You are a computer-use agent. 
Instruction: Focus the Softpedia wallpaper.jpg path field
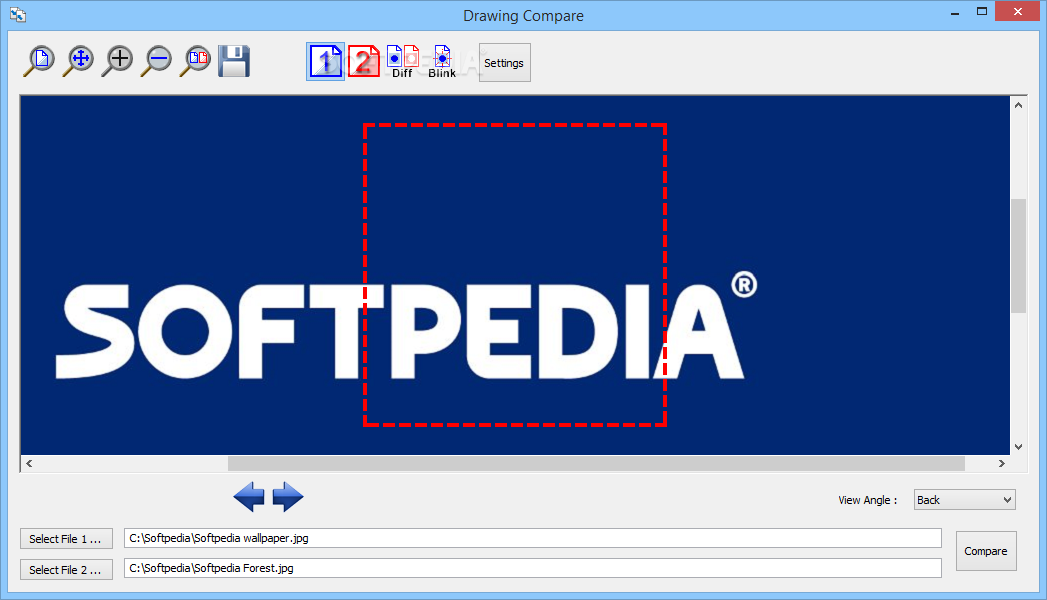pos(532,538)
